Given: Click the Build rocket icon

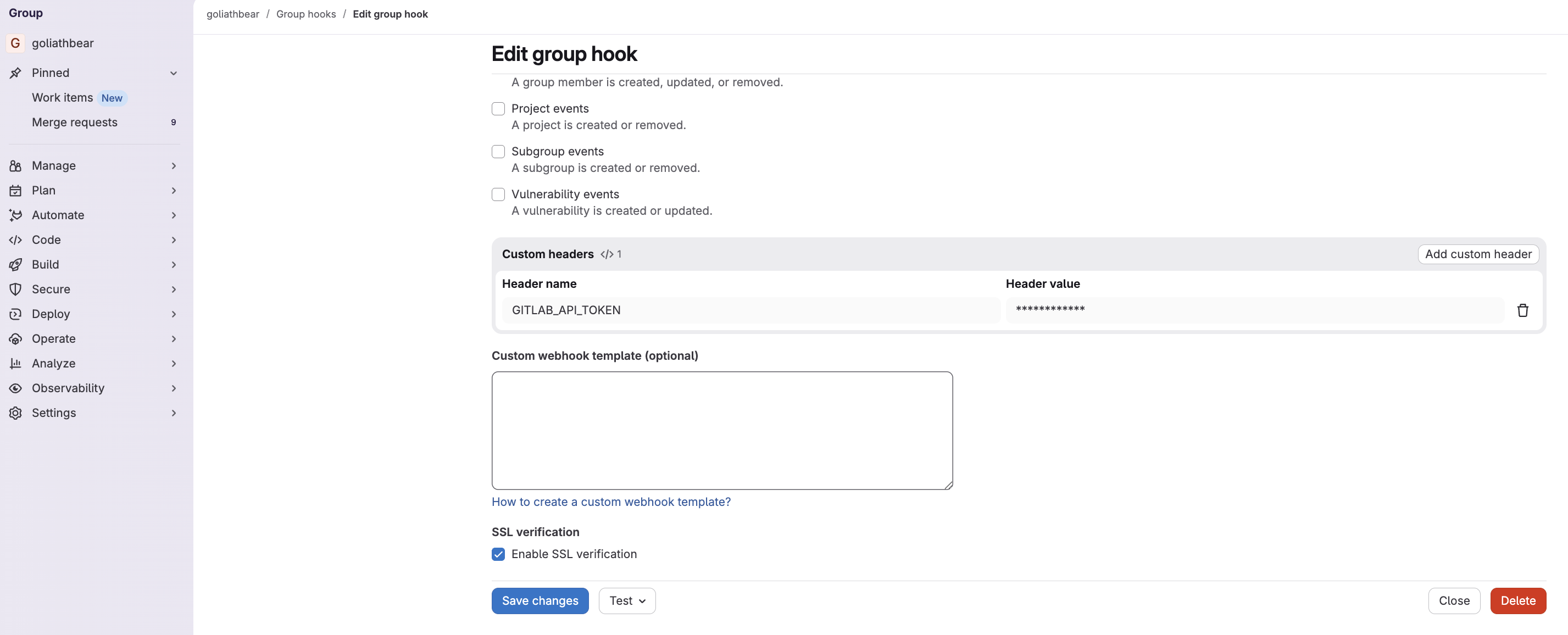Looking at the screenshot, I should pos(16,265).
